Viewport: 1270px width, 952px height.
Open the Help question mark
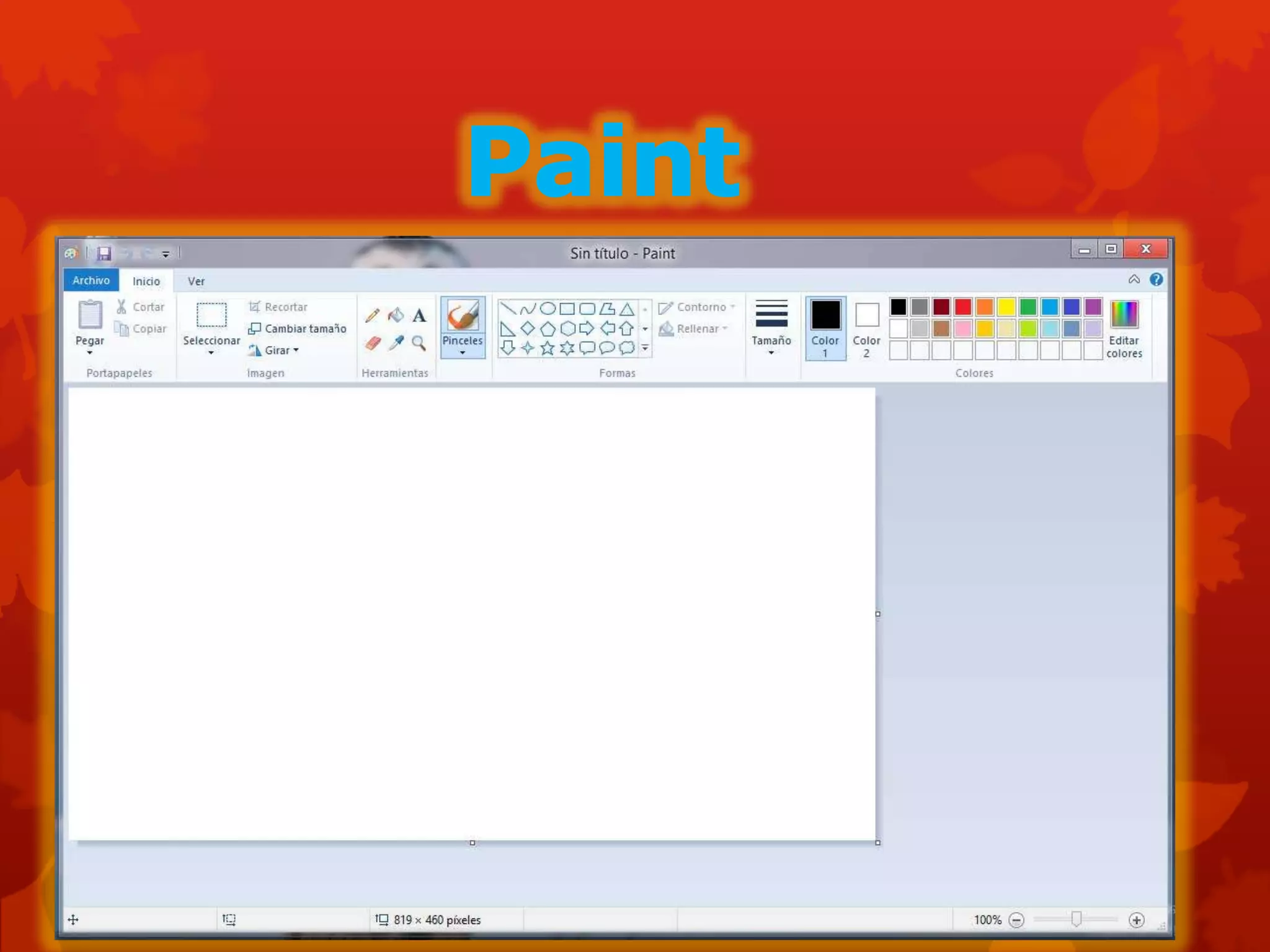point(1157,280)
